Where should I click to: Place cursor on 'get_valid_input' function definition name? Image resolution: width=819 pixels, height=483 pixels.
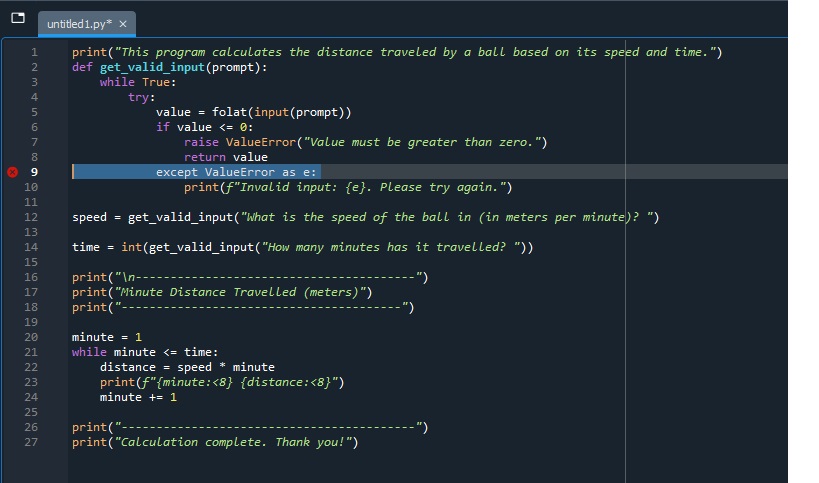tap(152, 67)
